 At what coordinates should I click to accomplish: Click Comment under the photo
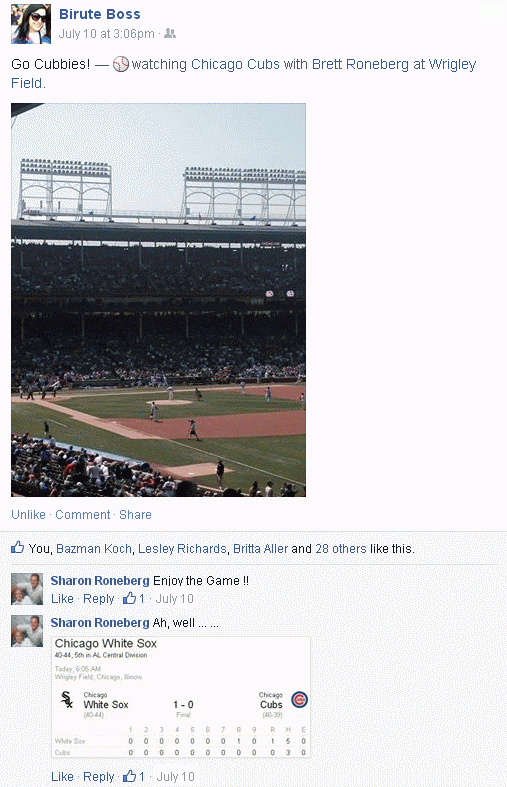[x=82, y=514]
